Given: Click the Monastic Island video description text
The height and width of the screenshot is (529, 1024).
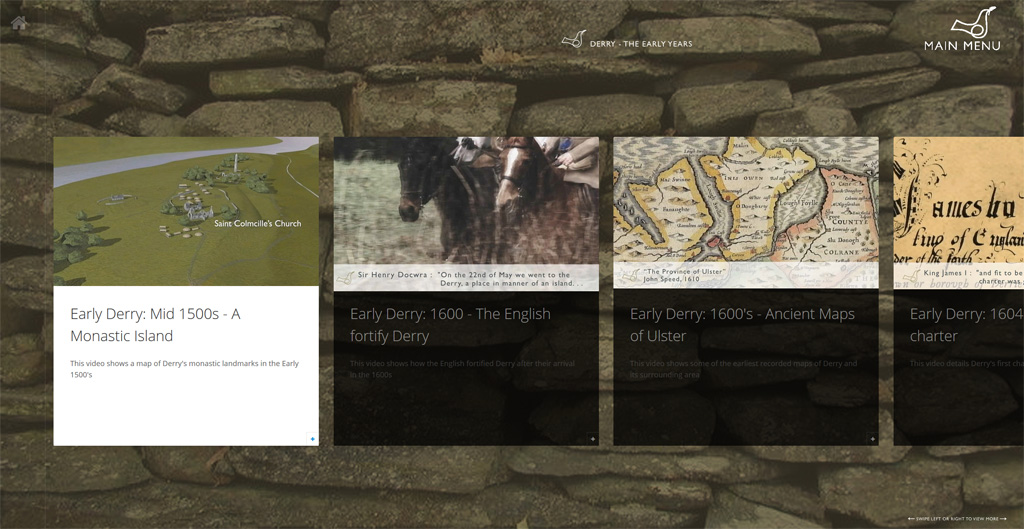Looking at the screenshot, I should (x=184, y=369).
